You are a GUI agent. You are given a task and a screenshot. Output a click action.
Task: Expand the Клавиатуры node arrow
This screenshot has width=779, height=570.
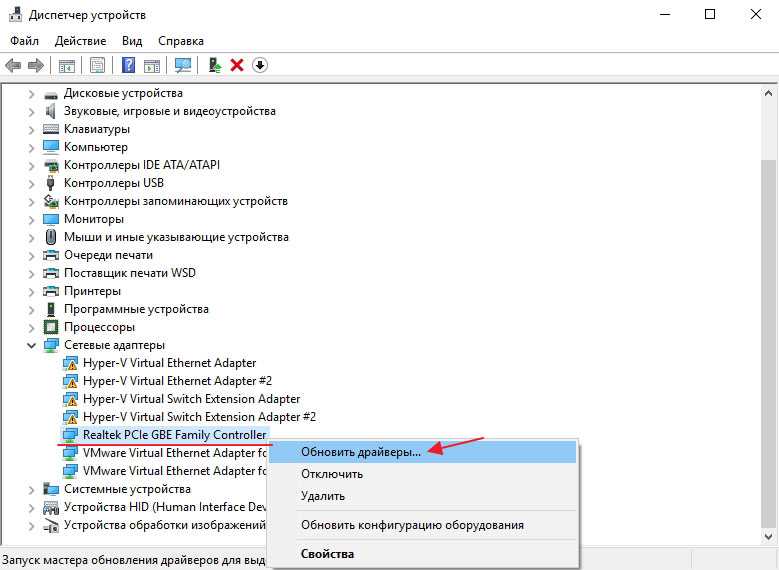[x=31, y=130]
